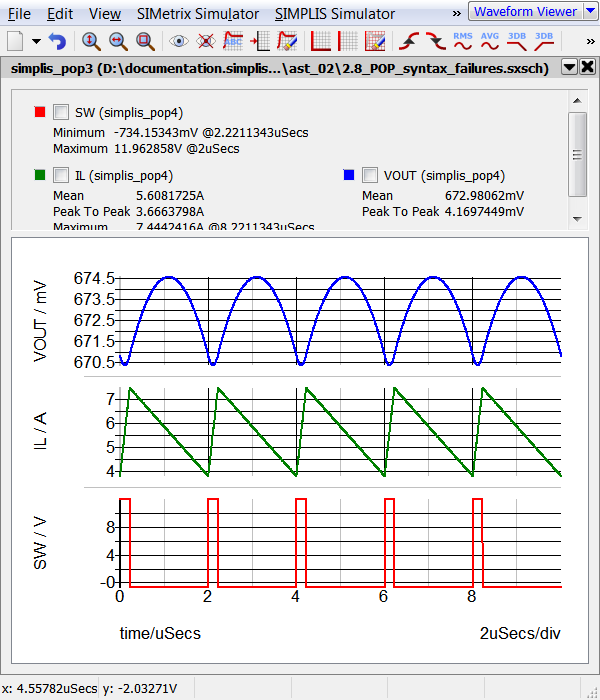The image size is (600, 700).
Task: Click the hide curves crossed-eye icon
Action: click(x=206, y=41)
